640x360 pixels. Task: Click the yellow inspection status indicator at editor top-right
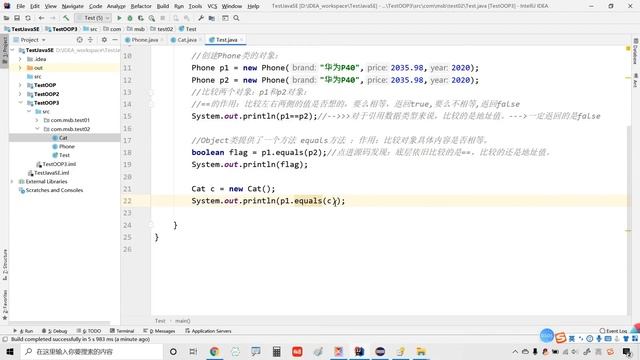click(628, 49)
